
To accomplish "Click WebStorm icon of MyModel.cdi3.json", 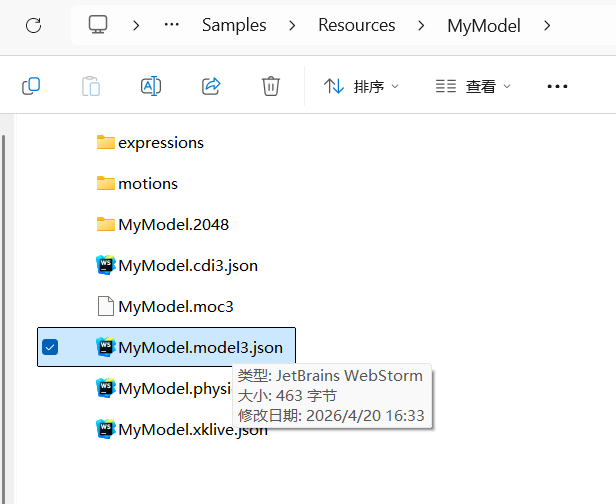I will [106, 265].
